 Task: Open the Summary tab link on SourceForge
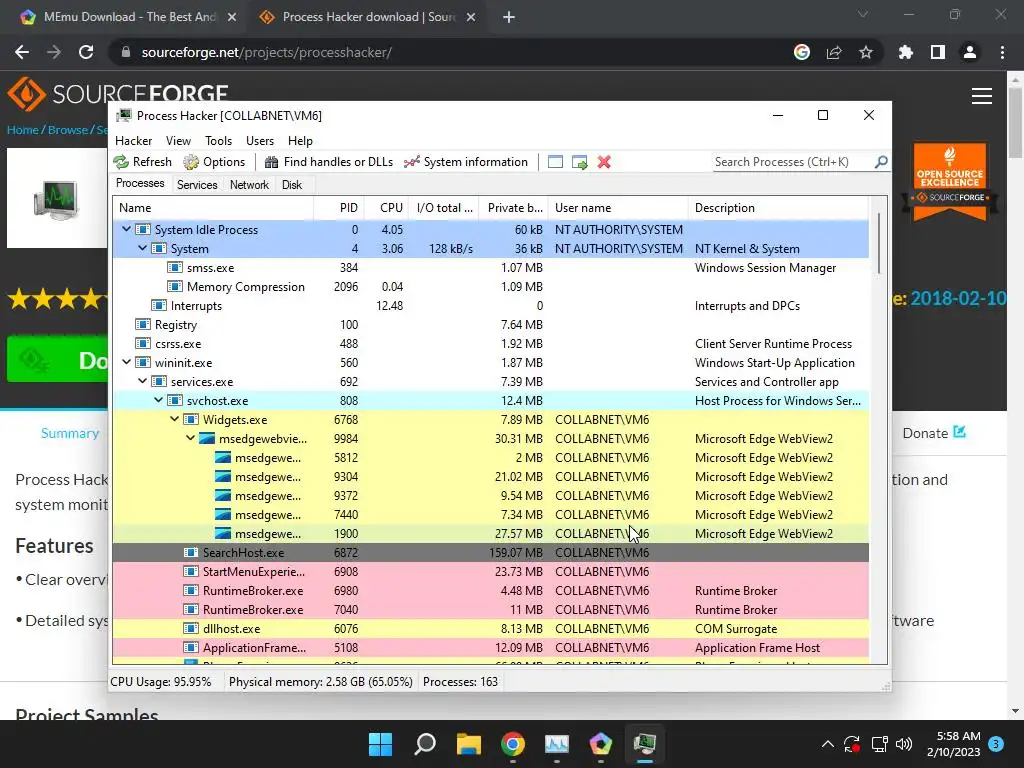(70, 434)
